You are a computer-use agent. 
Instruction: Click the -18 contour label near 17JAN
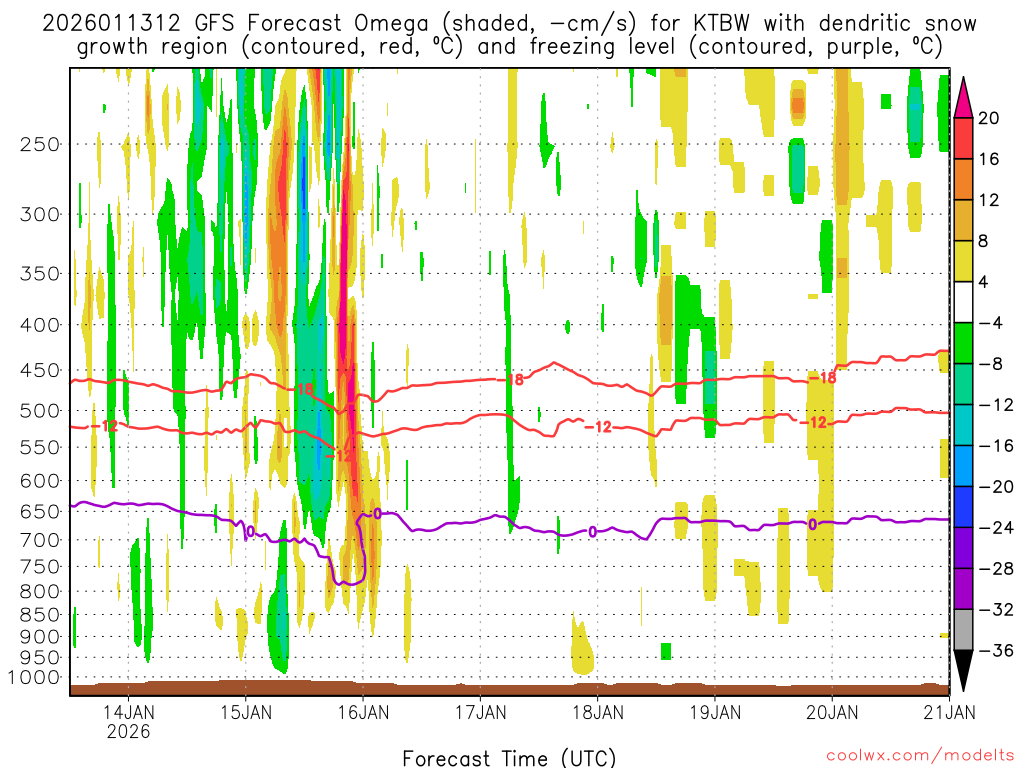pyautogui.click(x=510, y=379)
